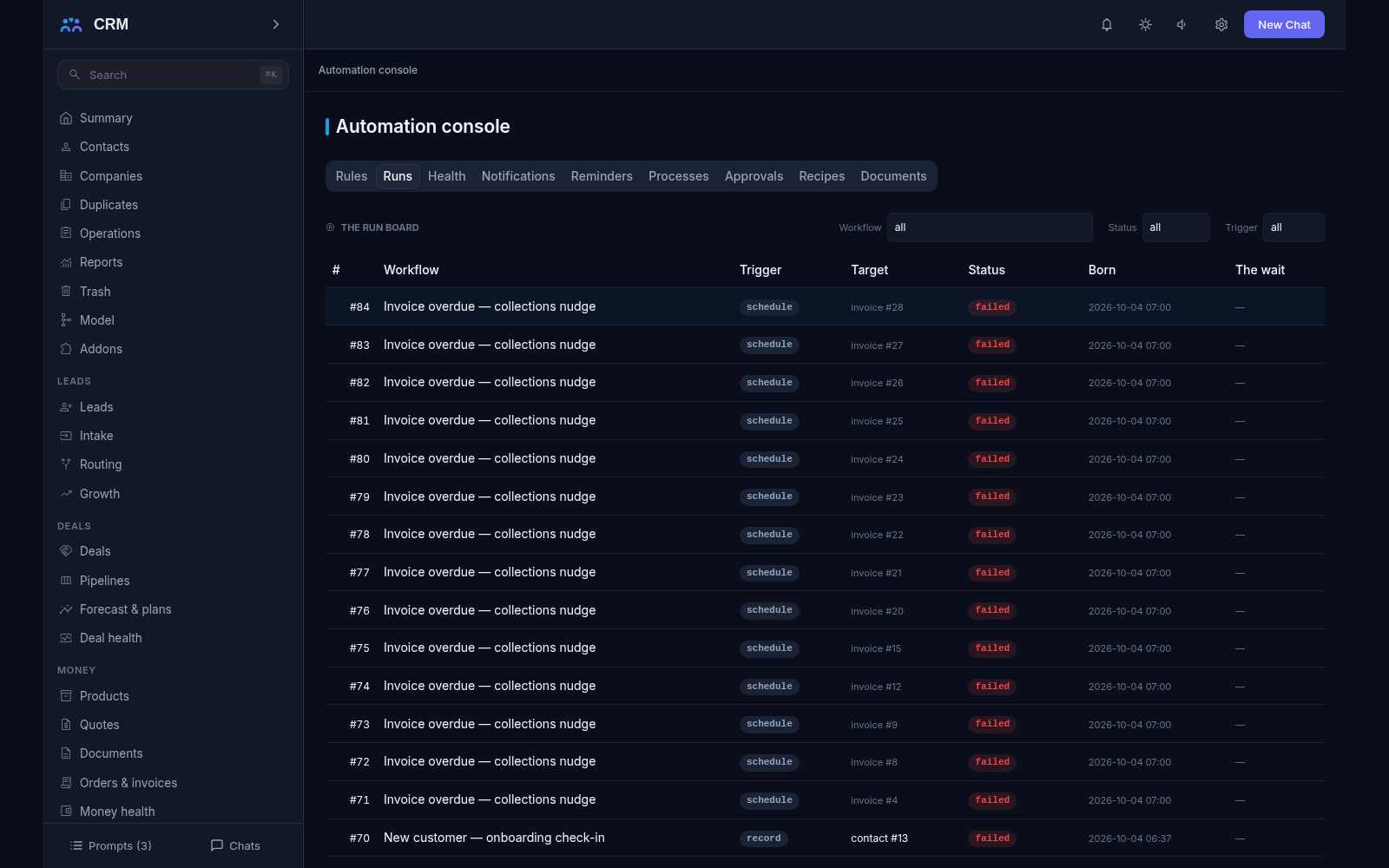Click The wait column header
Screen dimensions: 1389x868
pos(1260,270)
